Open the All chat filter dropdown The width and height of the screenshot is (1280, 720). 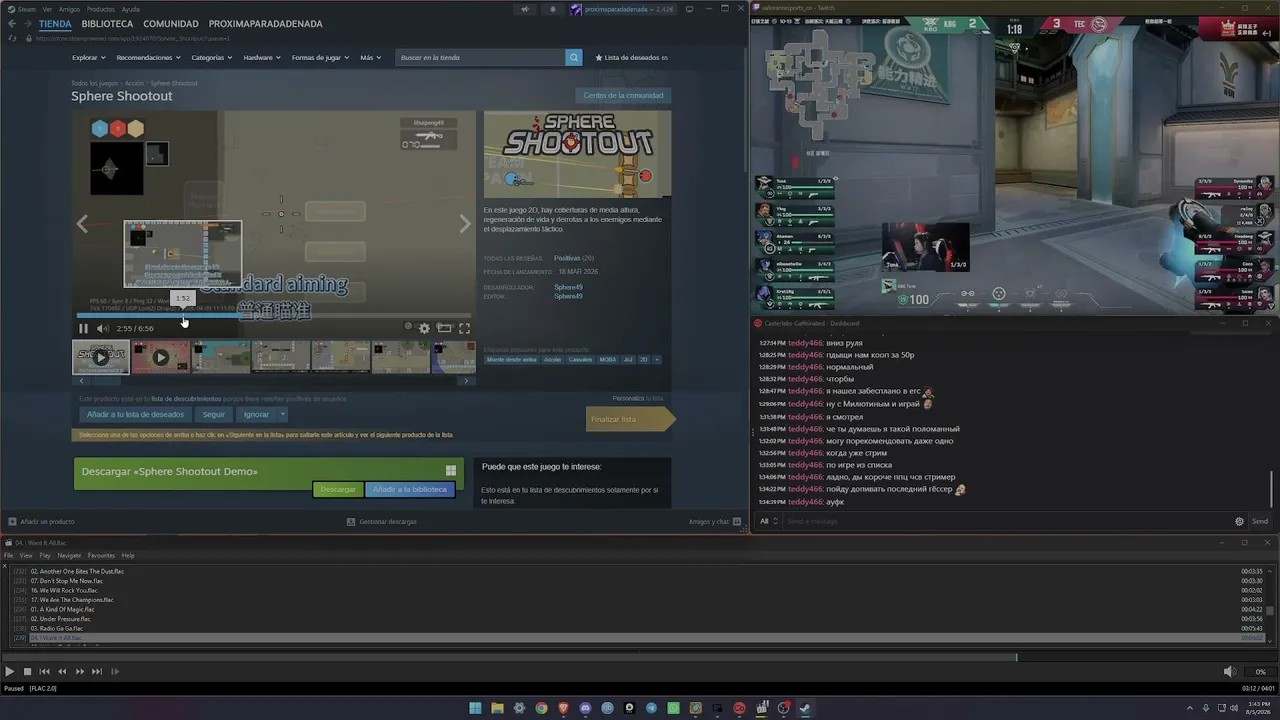coord(768,521)
